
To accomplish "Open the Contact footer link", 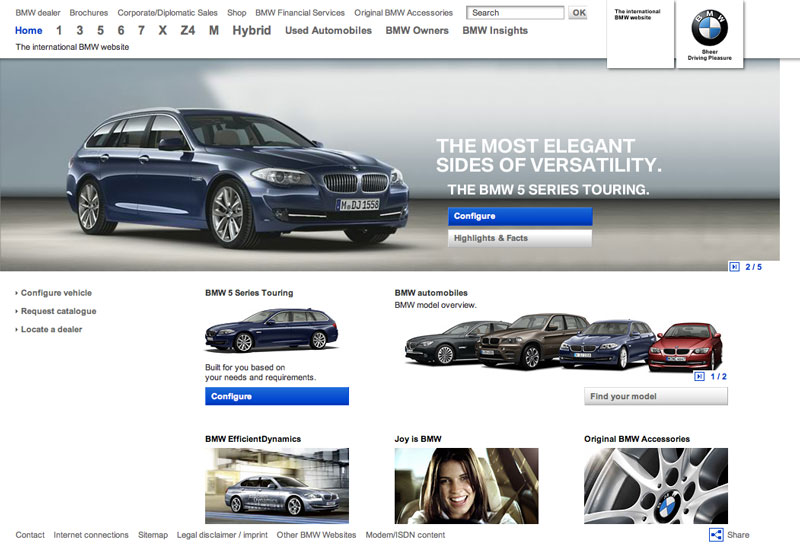I will coord(30,535).
